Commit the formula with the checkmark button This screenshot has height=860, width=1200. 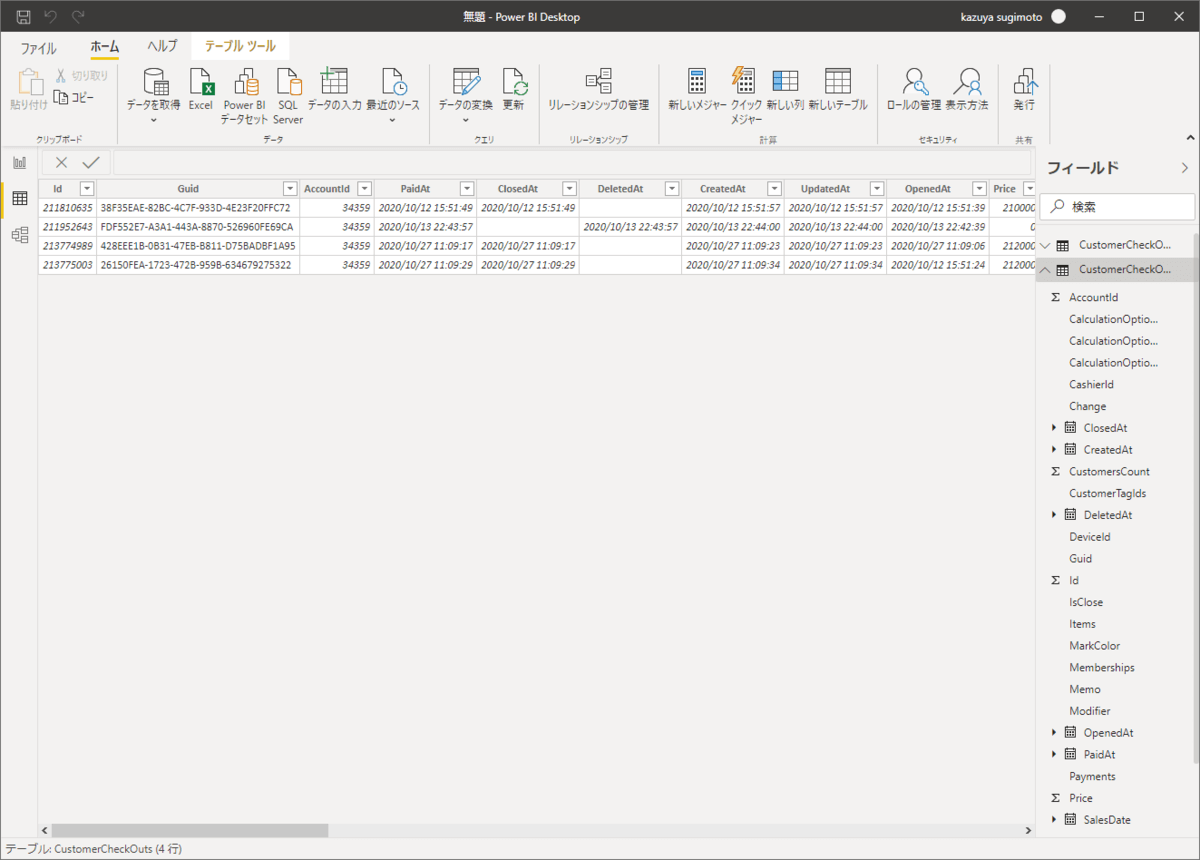pyautogui.click(x=91, y=163)
